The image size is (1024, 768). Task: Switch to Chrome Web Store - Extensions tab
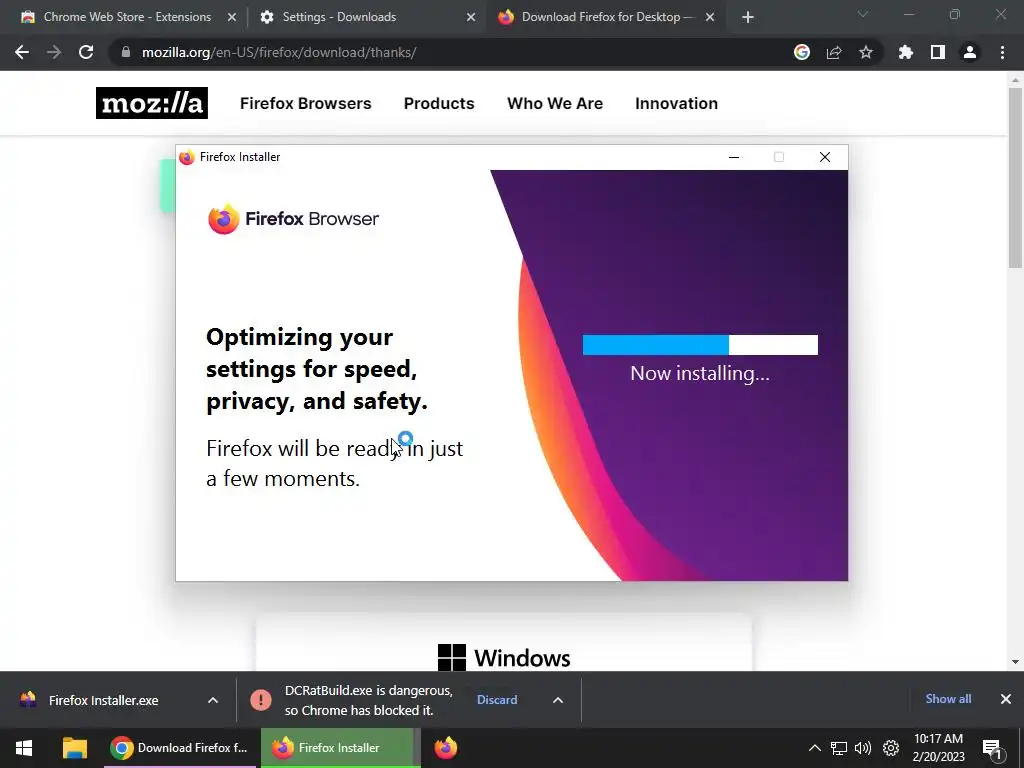point(127,17)
